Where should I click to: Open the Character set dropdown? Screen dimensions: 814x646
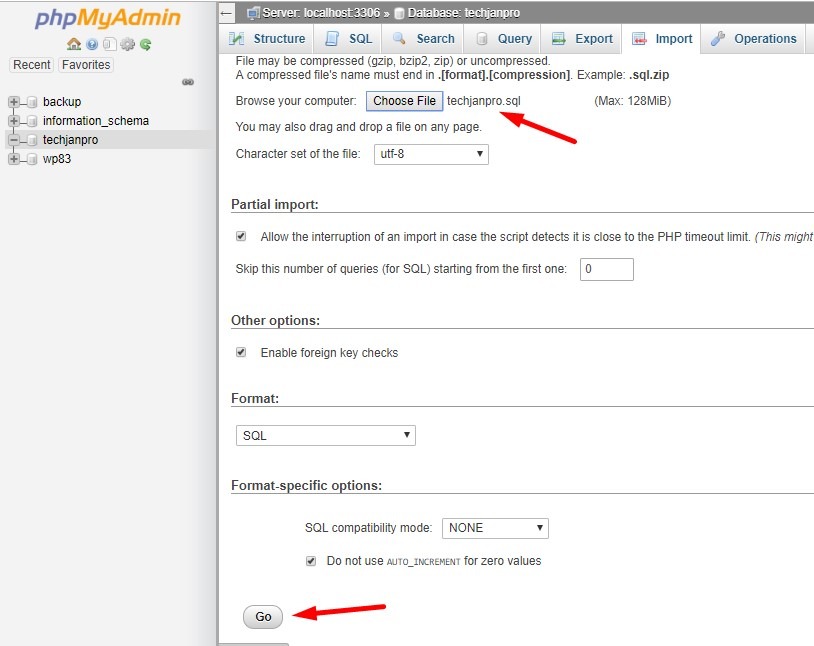[430, 154]
